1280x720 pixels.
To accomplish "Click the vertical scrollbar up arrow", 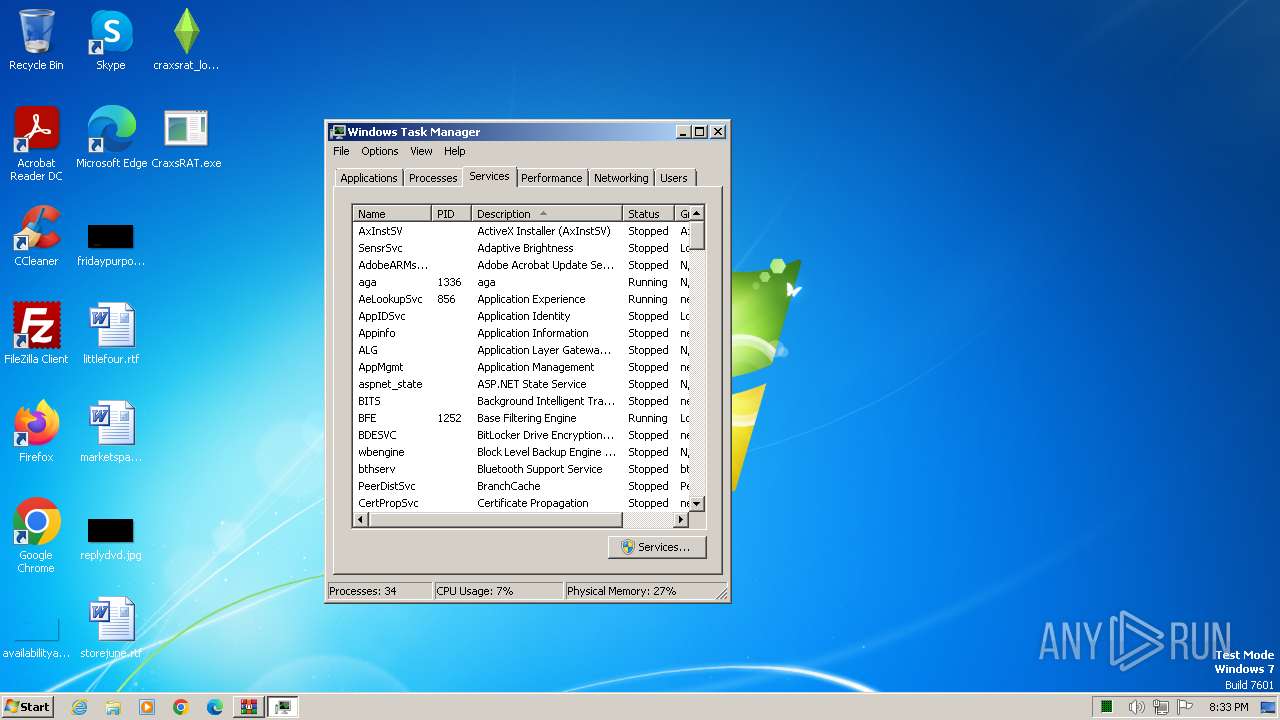I will (x=697, y=213).
